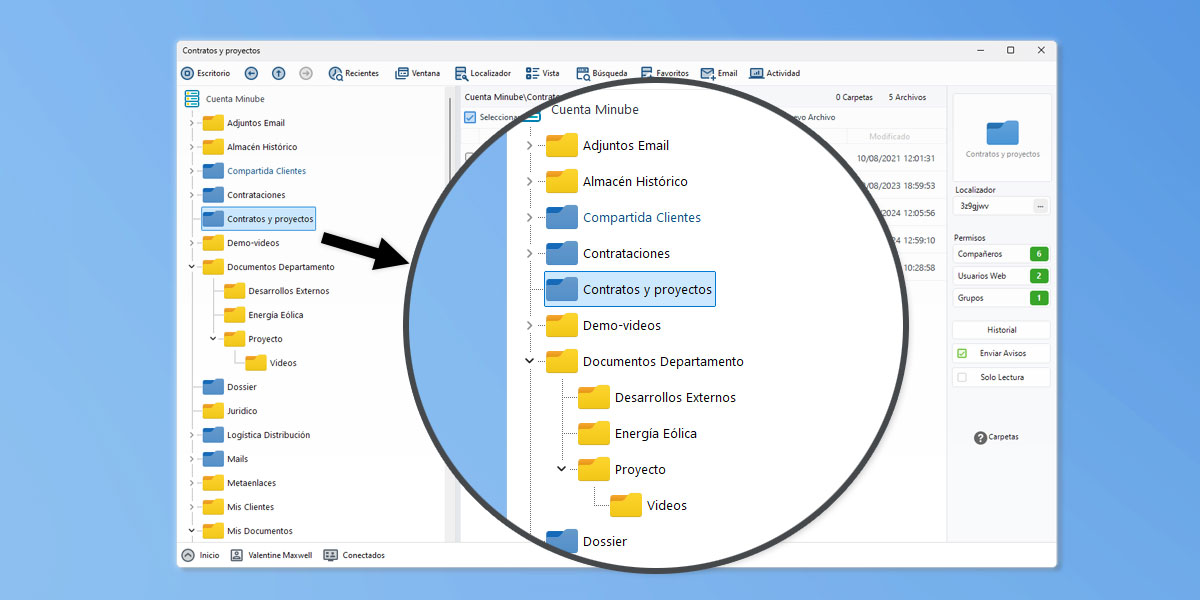The image size is (1200, 600).
Task: Click the green badge showing 1 for Grupos
Action: coord(1040,298)
